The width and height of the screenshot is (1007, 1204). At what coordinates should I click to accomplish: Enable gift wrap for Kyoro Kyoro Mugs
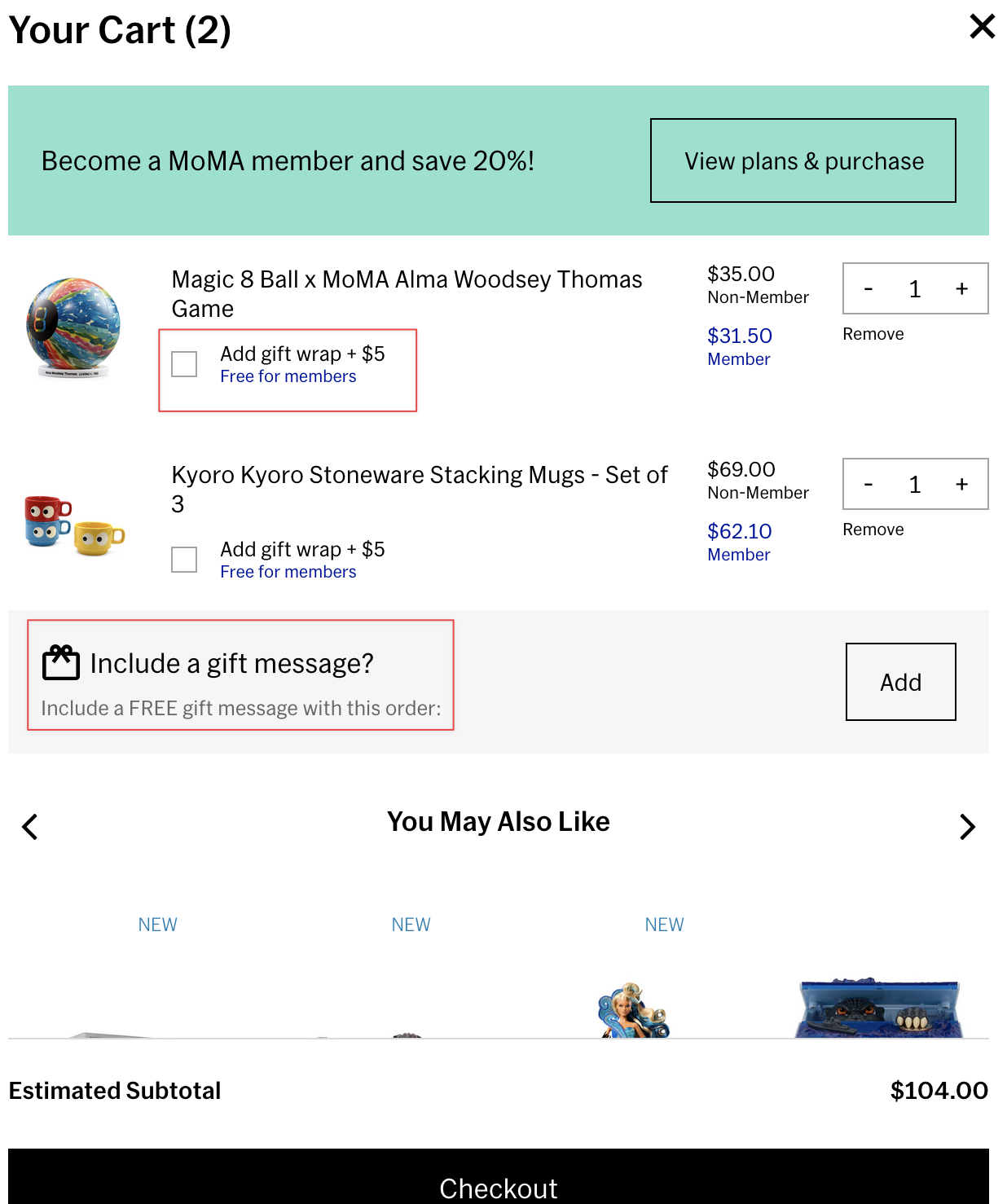click(184, 560)
